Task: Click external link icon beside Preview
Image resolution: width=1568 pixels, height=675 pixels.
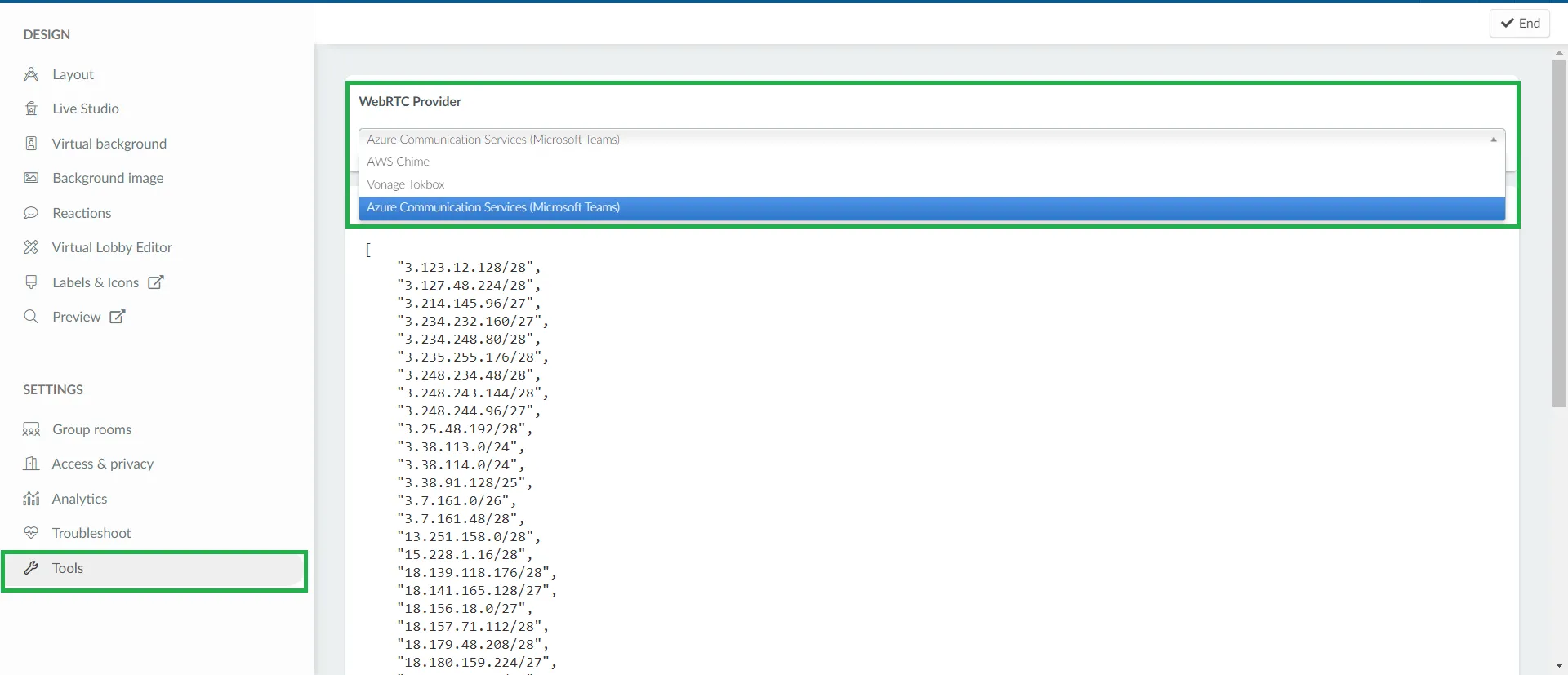Action: [x=118, y=317]
